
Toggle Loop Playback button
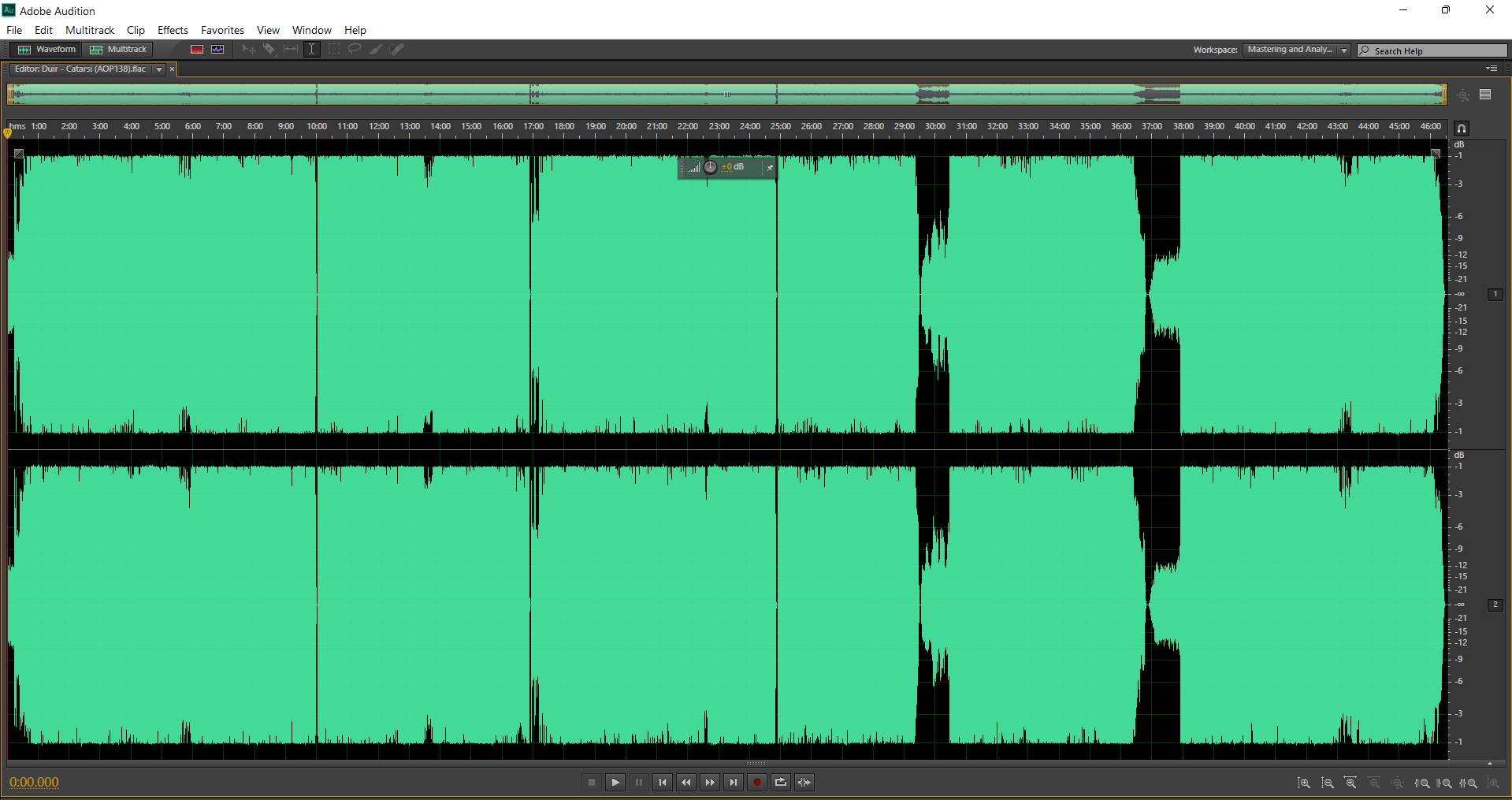coord(781,783)
